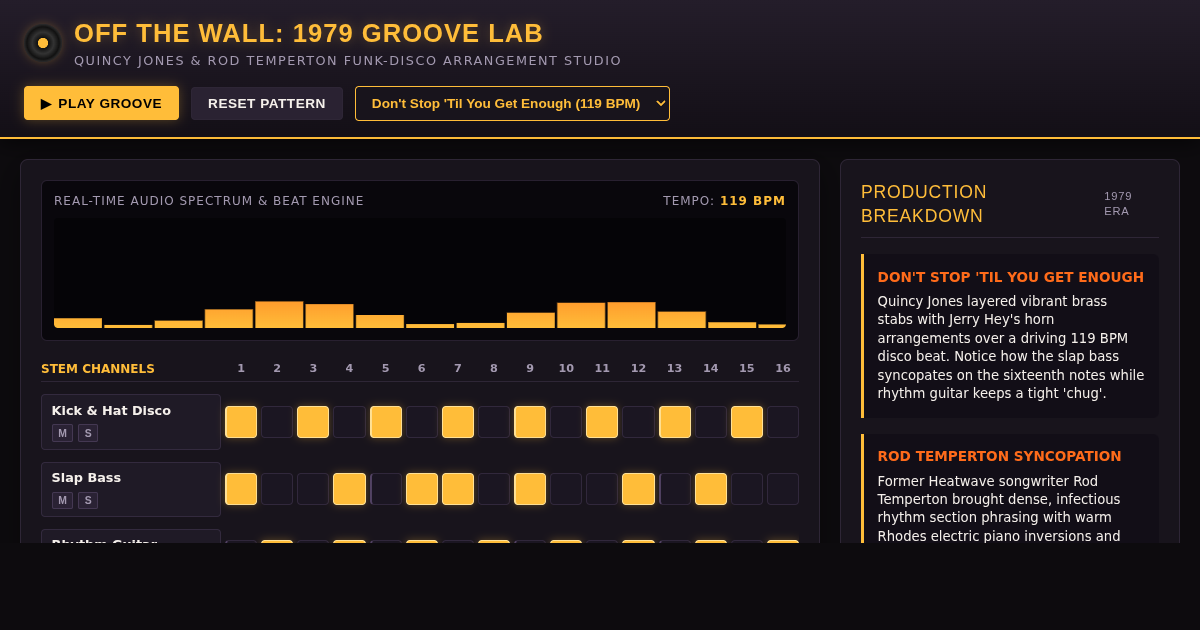Reset the pattern with Reset Pattern
The width and height of the screenshot is (1200, 630).
267,103
